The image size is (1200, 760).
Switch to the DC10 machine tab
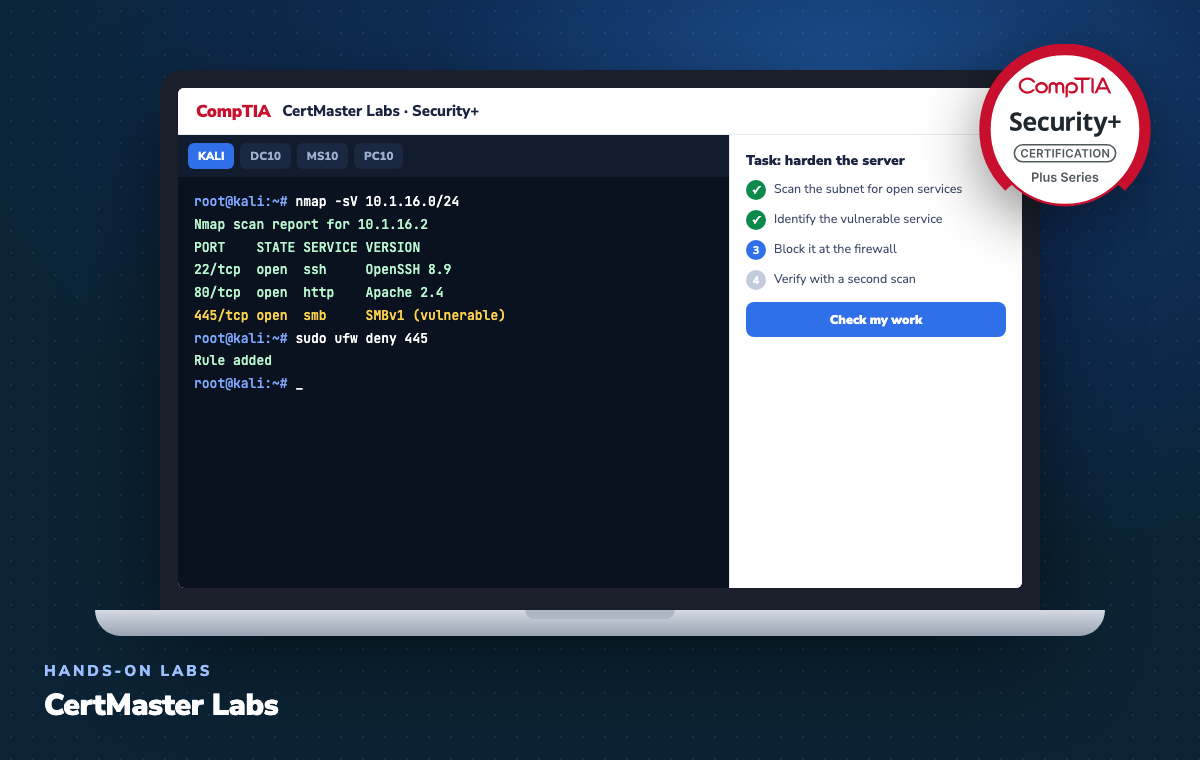[x=265, y=156]
